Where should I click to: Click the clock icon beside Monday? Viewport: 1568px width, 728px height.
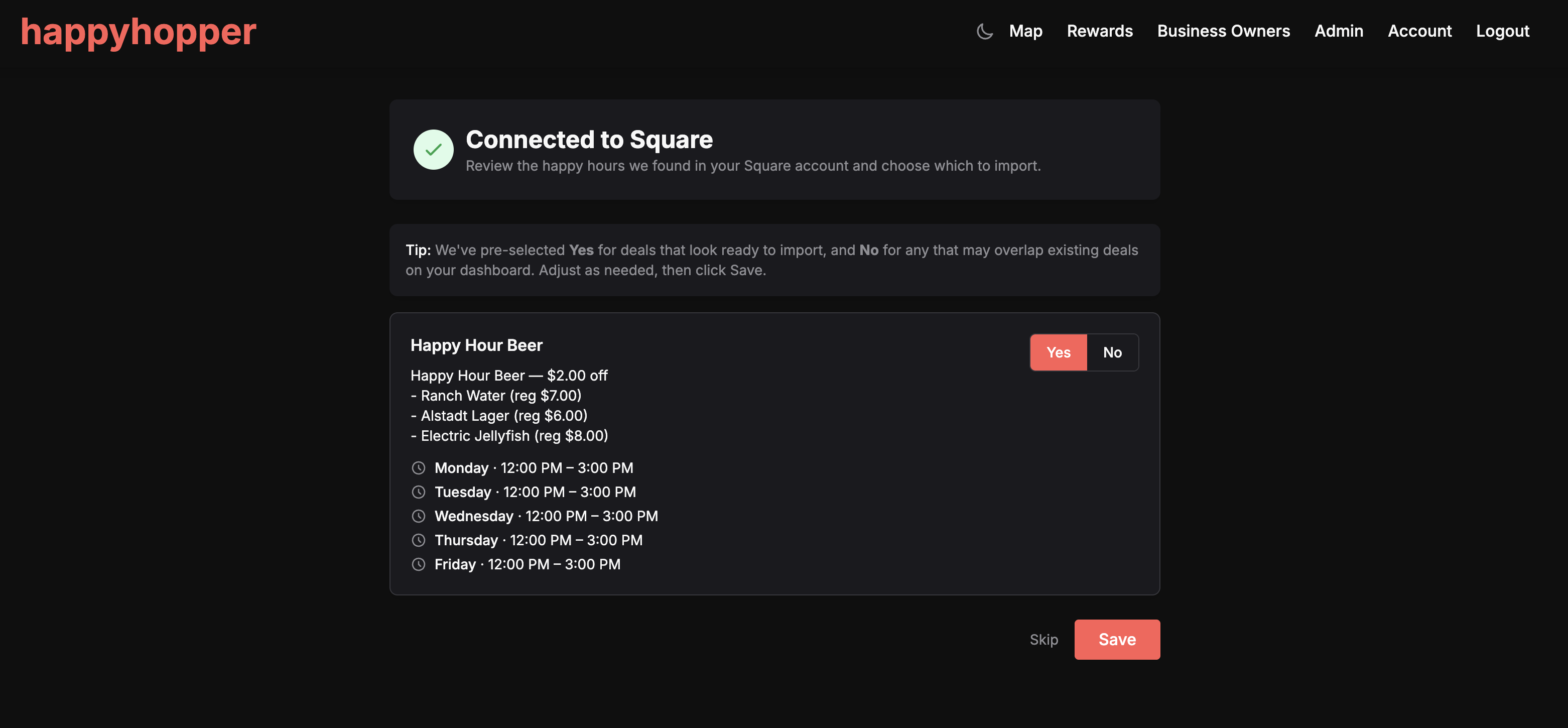coord(418,468)
